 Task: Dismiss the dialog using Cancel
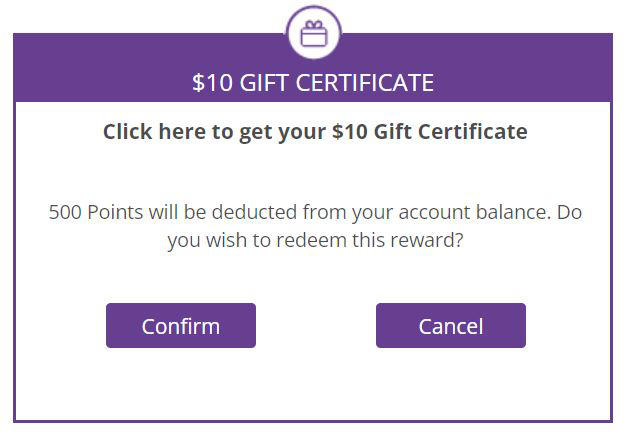click(451, 325)
